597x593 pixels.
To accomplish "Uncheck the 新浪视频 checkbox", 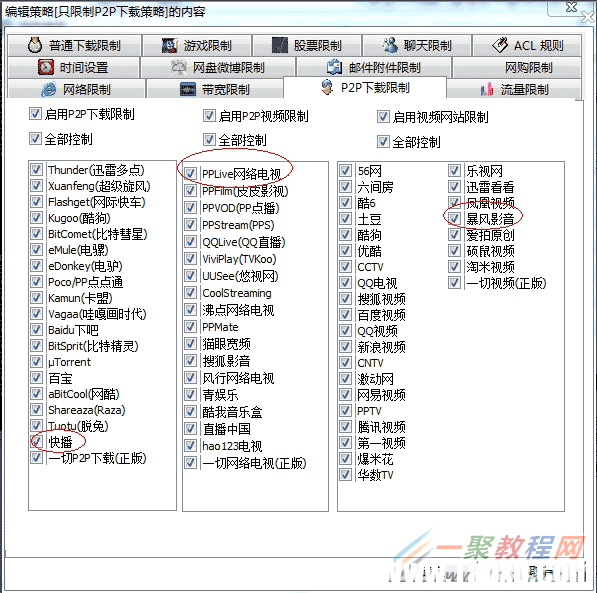I will (345, 347).
